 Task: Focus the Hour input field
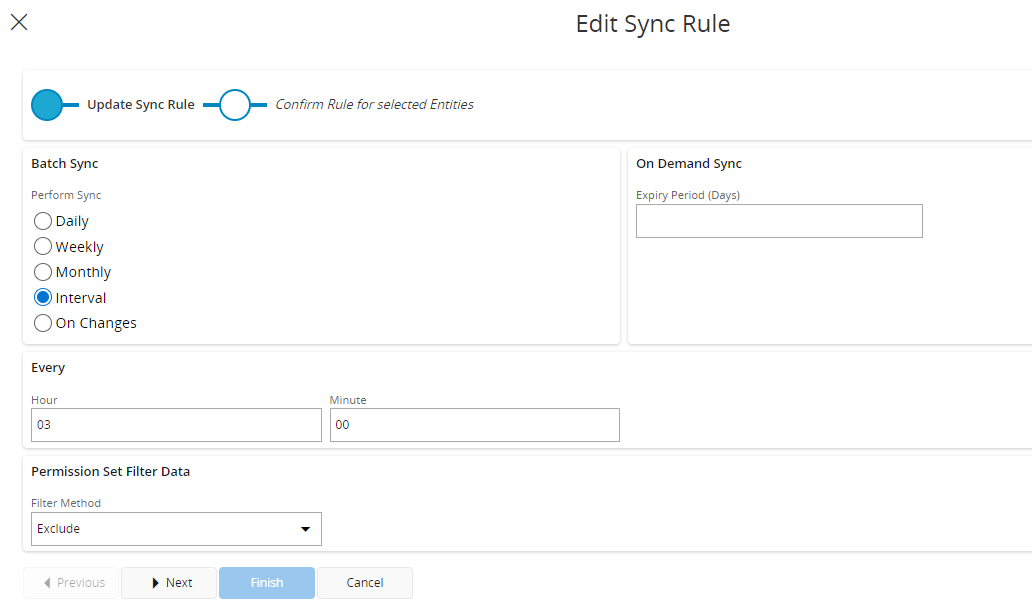tap(176, 425)
